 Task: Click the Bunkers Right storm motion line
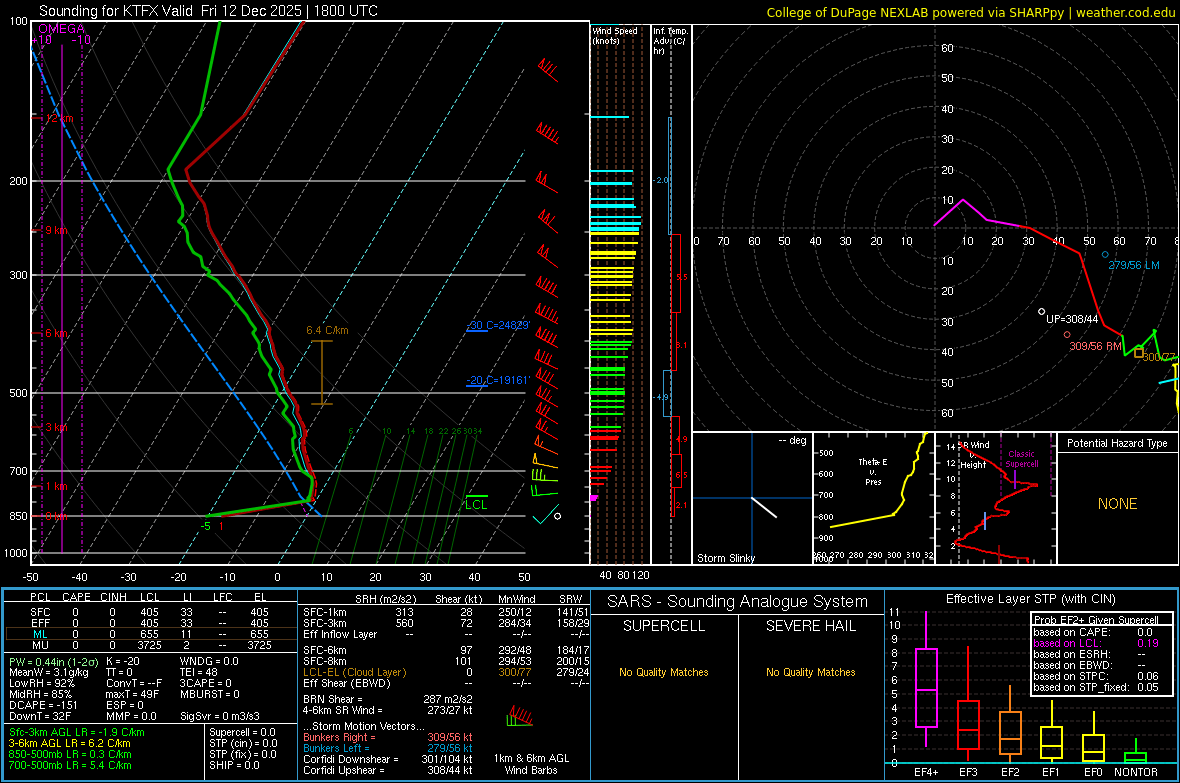[x=388, y=737]
